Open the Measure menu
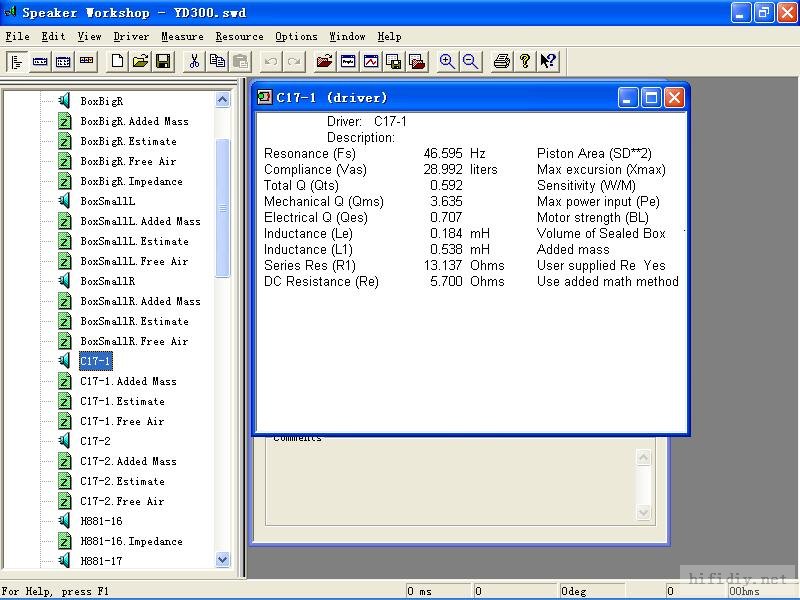 [182, 36]
